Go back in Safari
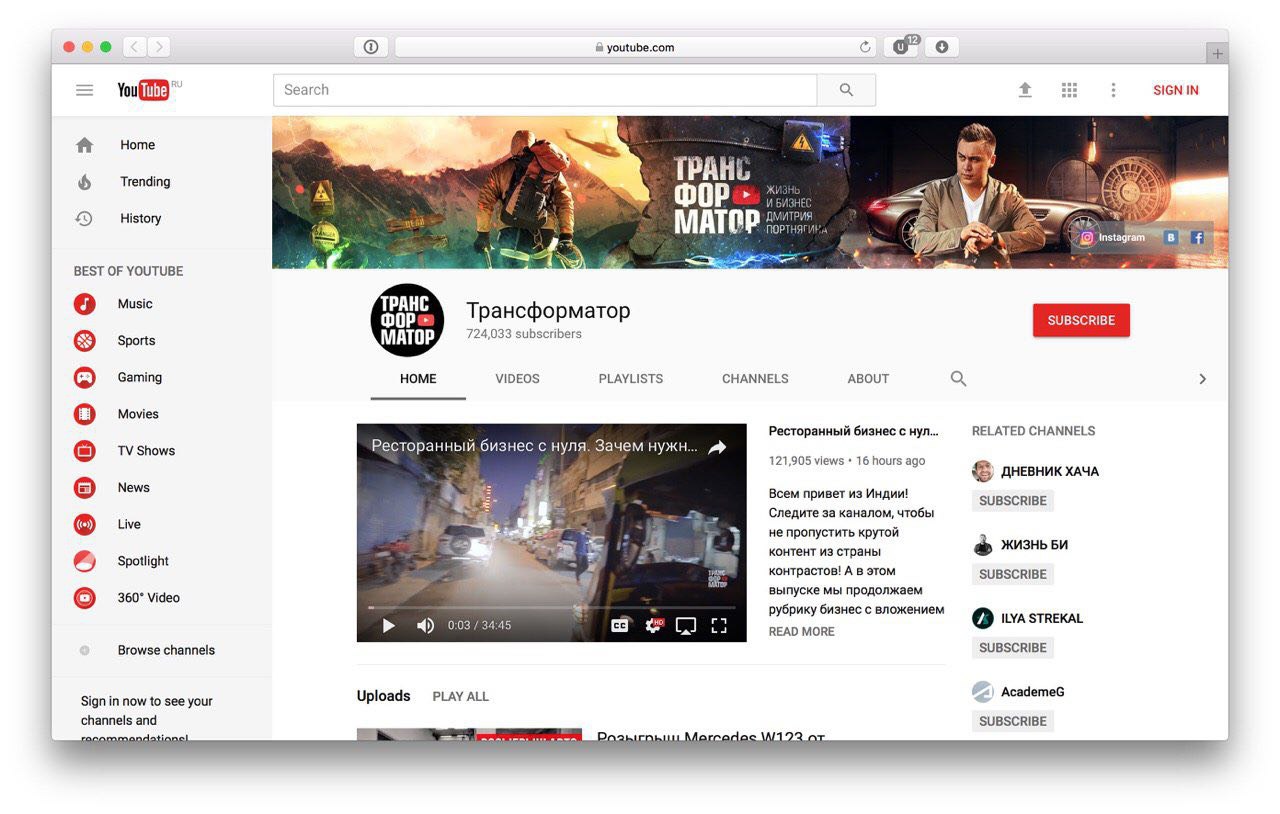 pyautogui.click(x=134, y=47)
